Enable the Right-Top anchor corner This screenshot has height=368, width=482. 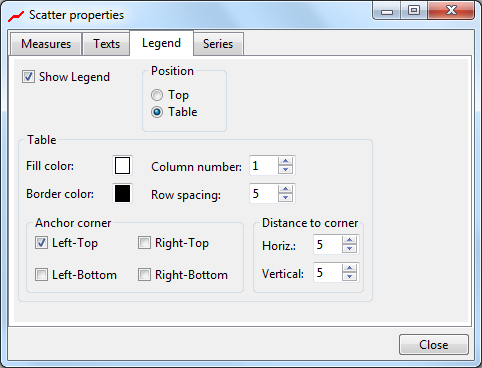144,243
